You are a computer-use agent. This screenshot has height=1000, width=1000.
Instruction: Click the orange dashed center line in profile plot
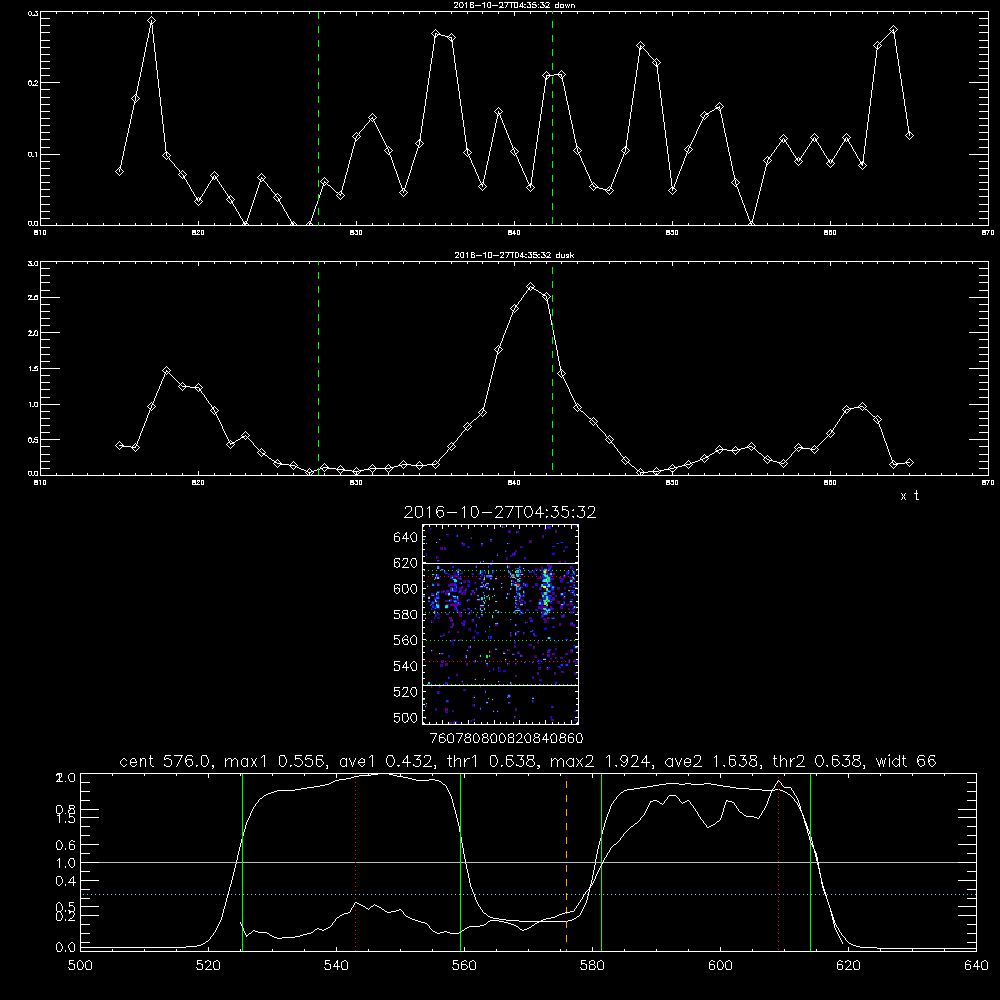566,862
